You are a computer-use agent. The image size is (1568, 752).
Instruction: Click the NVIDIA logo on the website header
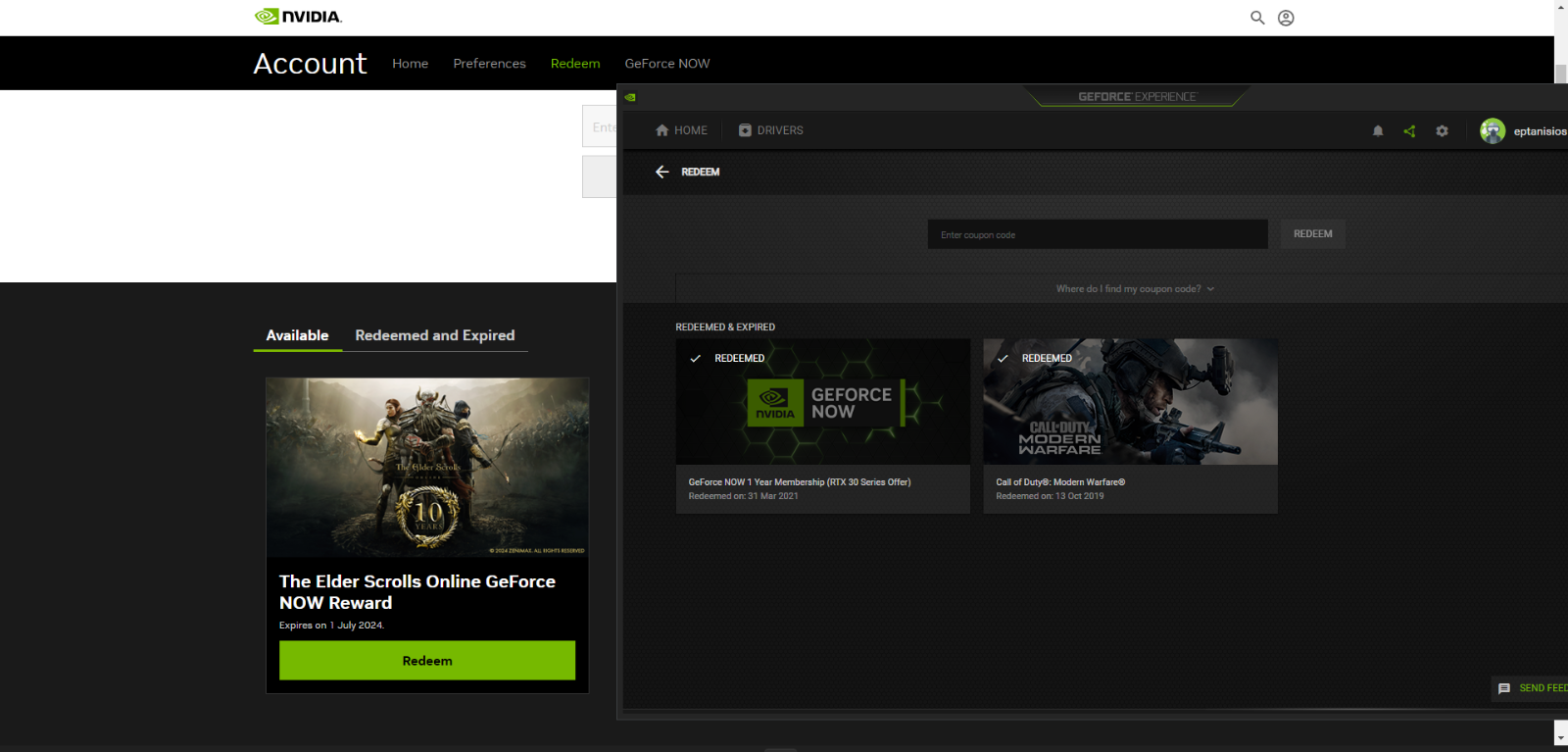pyautogui.click(x=298, y=17)
